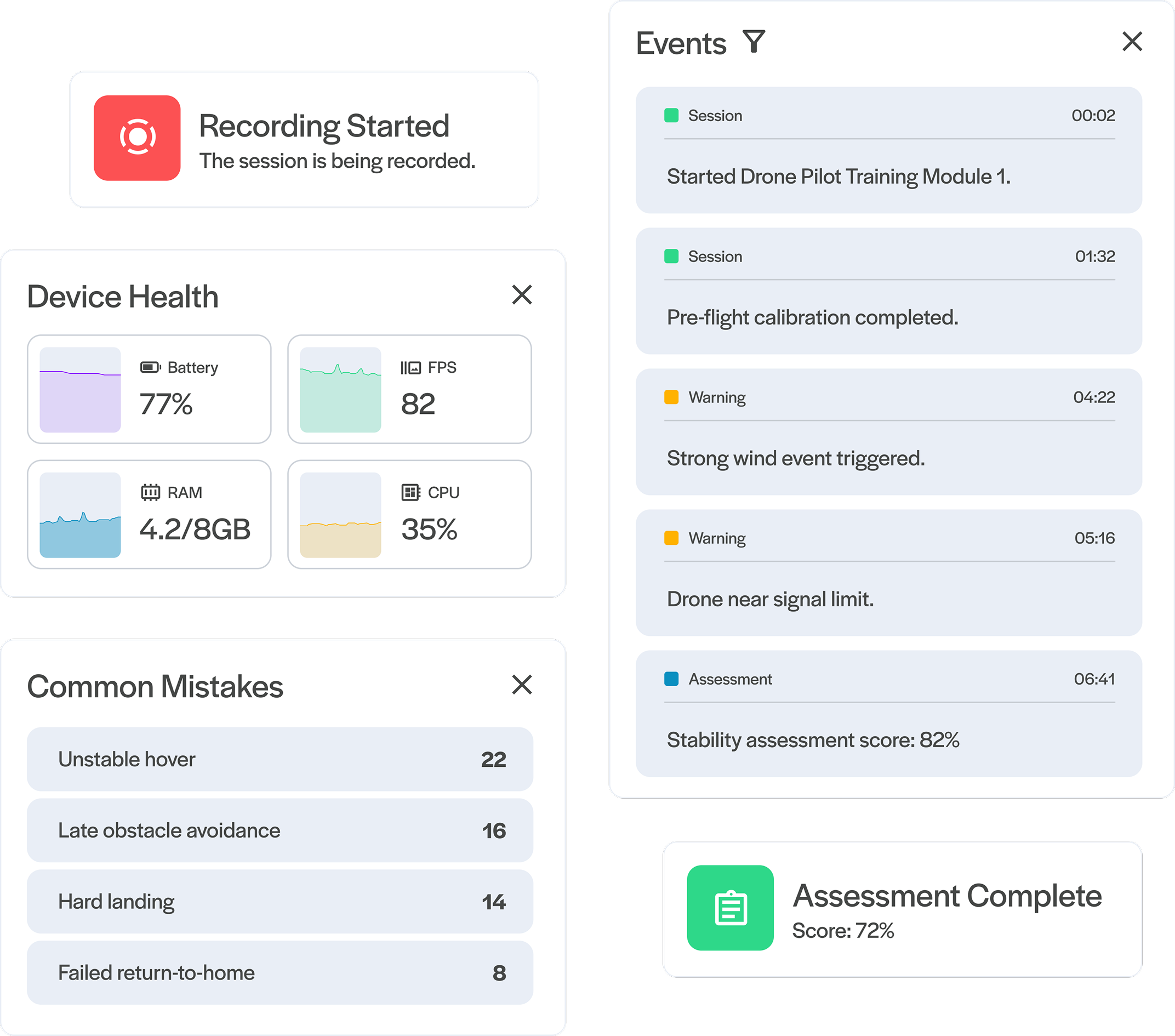Select the Strong wind event triggered warning

[x=888, y=432]
